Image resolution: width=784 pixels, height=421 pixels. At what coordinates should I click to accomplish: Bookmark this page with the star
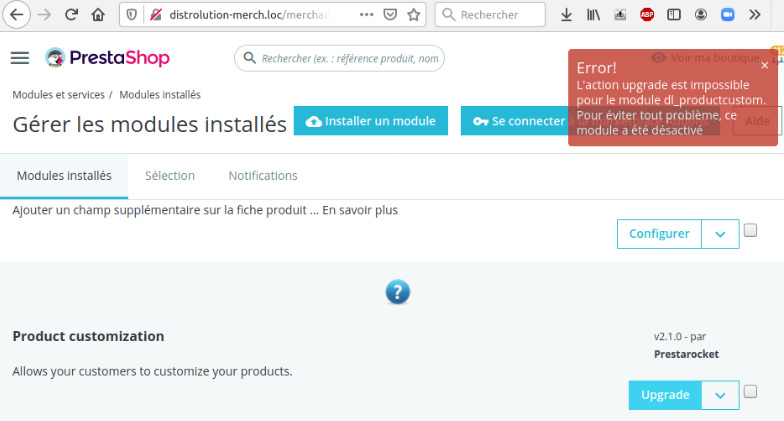coord(414,15)
